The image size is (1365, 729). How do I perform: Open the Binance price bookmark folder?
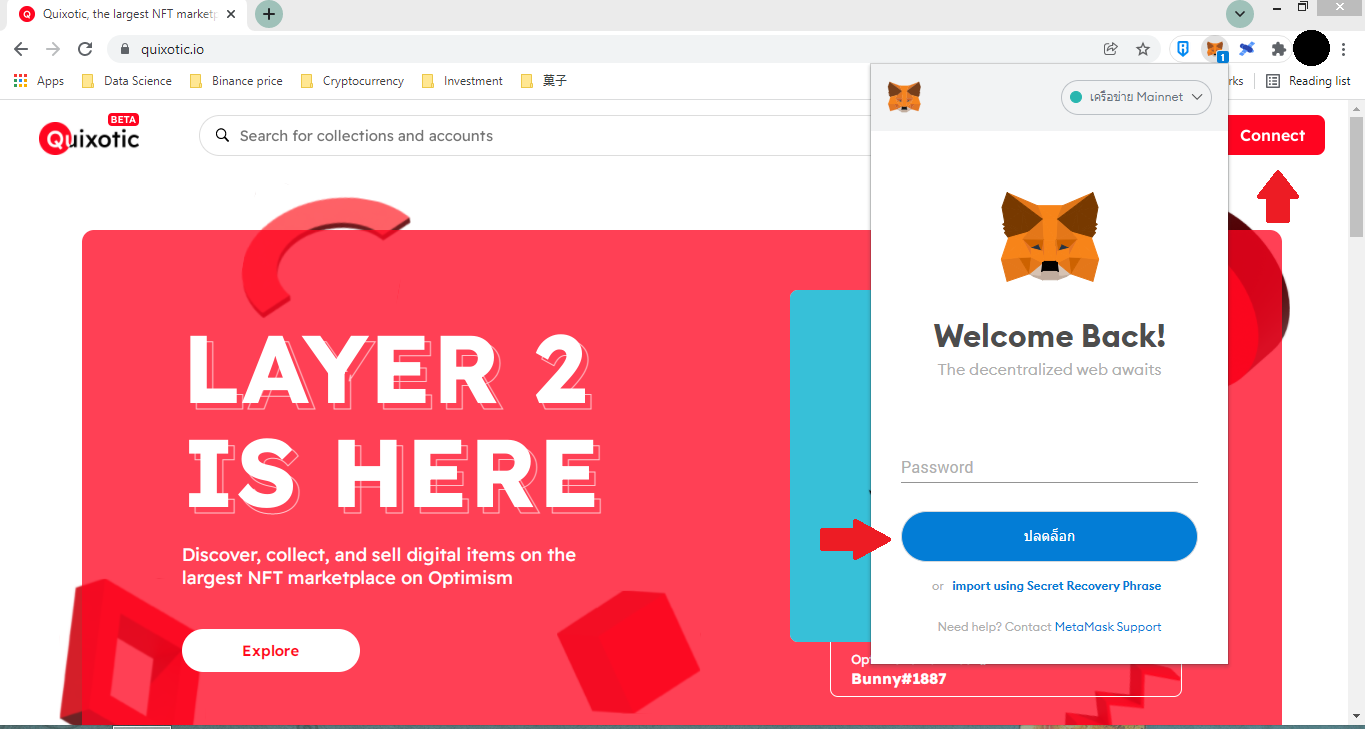coord(235,81)
